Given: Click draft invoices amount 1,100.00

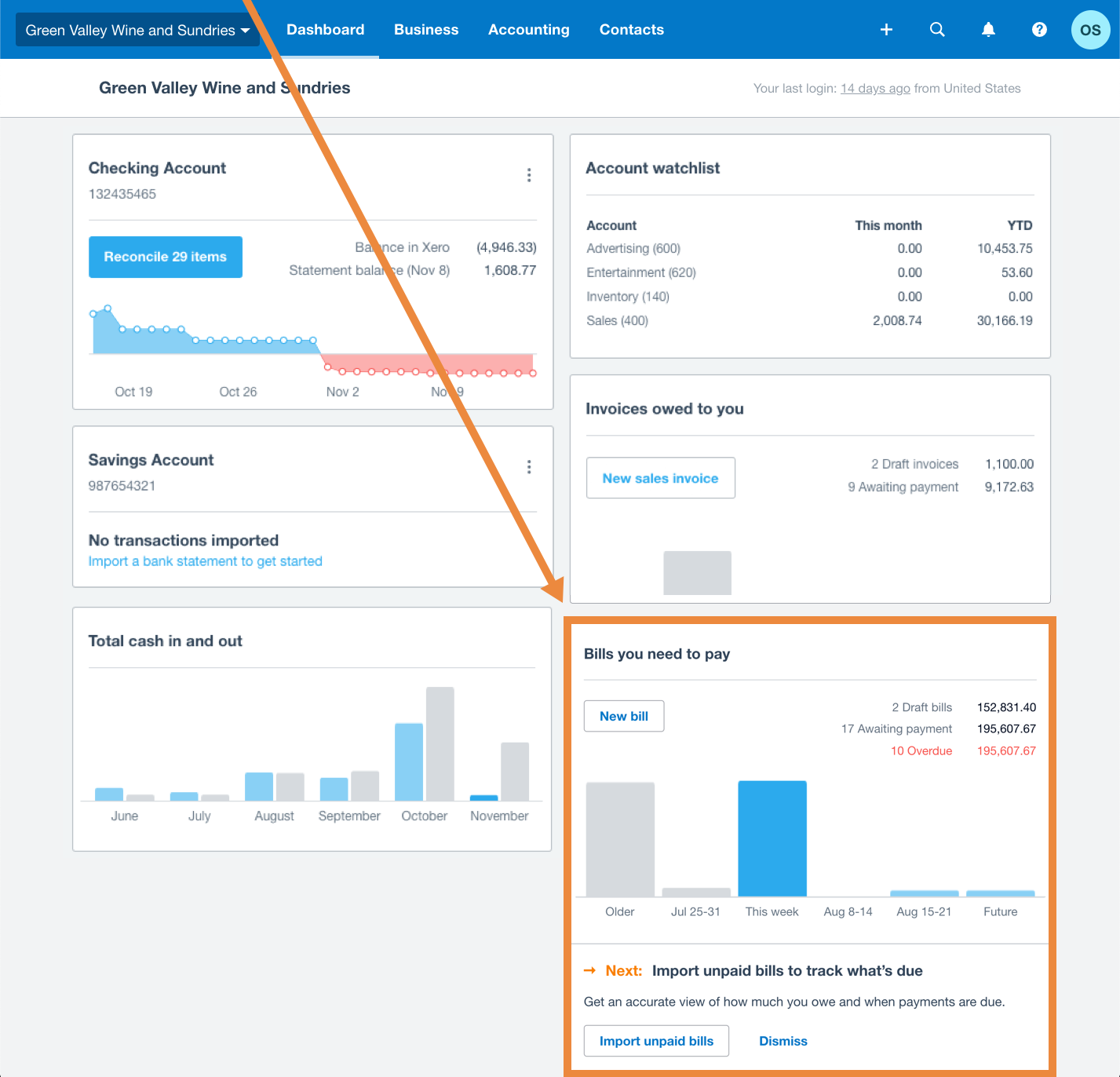Looking at the screenshot, I should pyautogui.click(x=1009, y=464).
